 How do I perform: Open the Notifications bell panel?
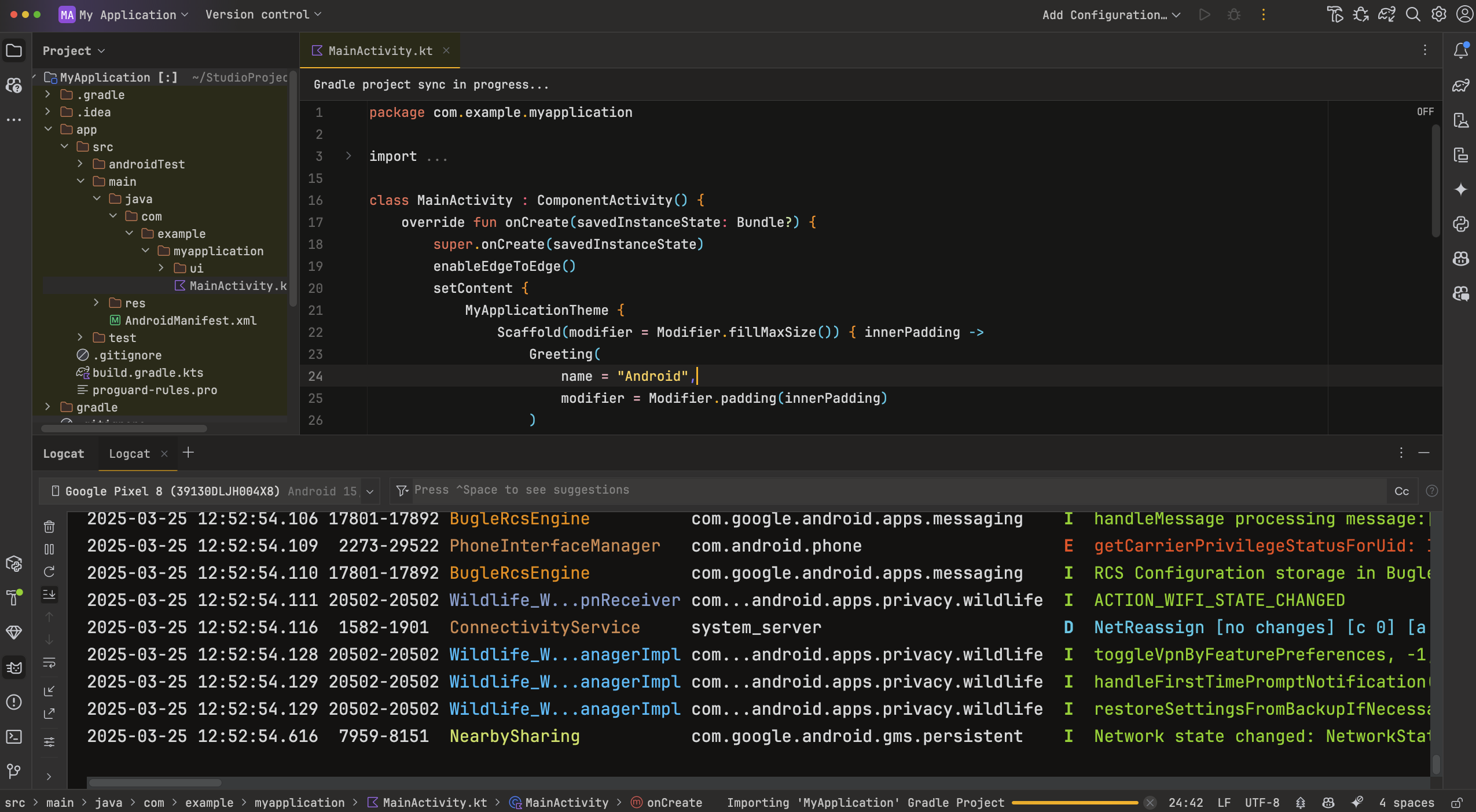(x=1460, y=51)
